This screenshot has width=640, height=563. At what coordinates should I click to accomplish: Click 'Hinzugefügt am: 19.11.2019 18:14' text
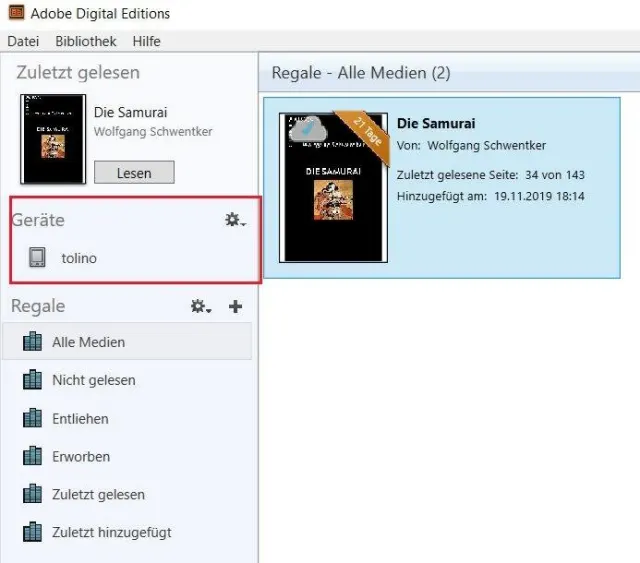coord(491,196)
